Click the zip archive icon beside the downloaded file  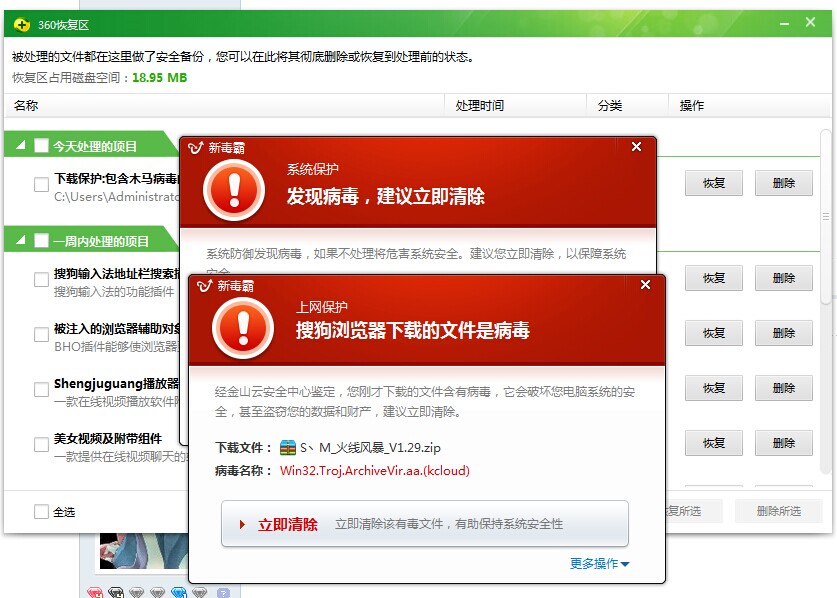click(x=288, y=447)
